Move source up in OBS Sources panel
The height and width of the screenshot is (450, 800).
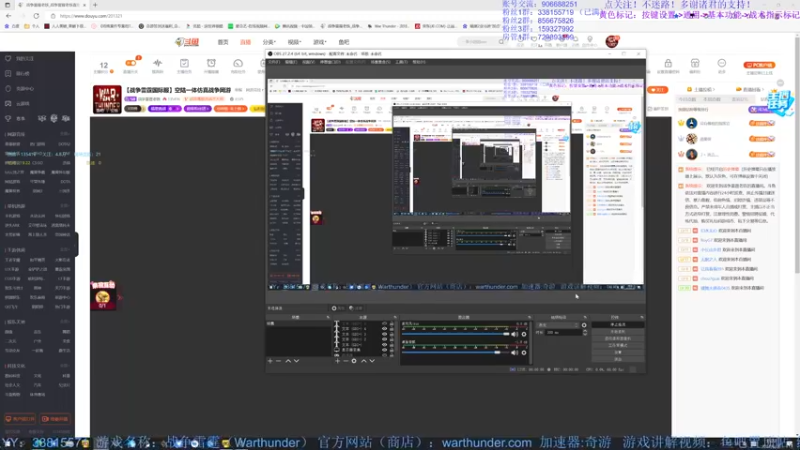363,361
